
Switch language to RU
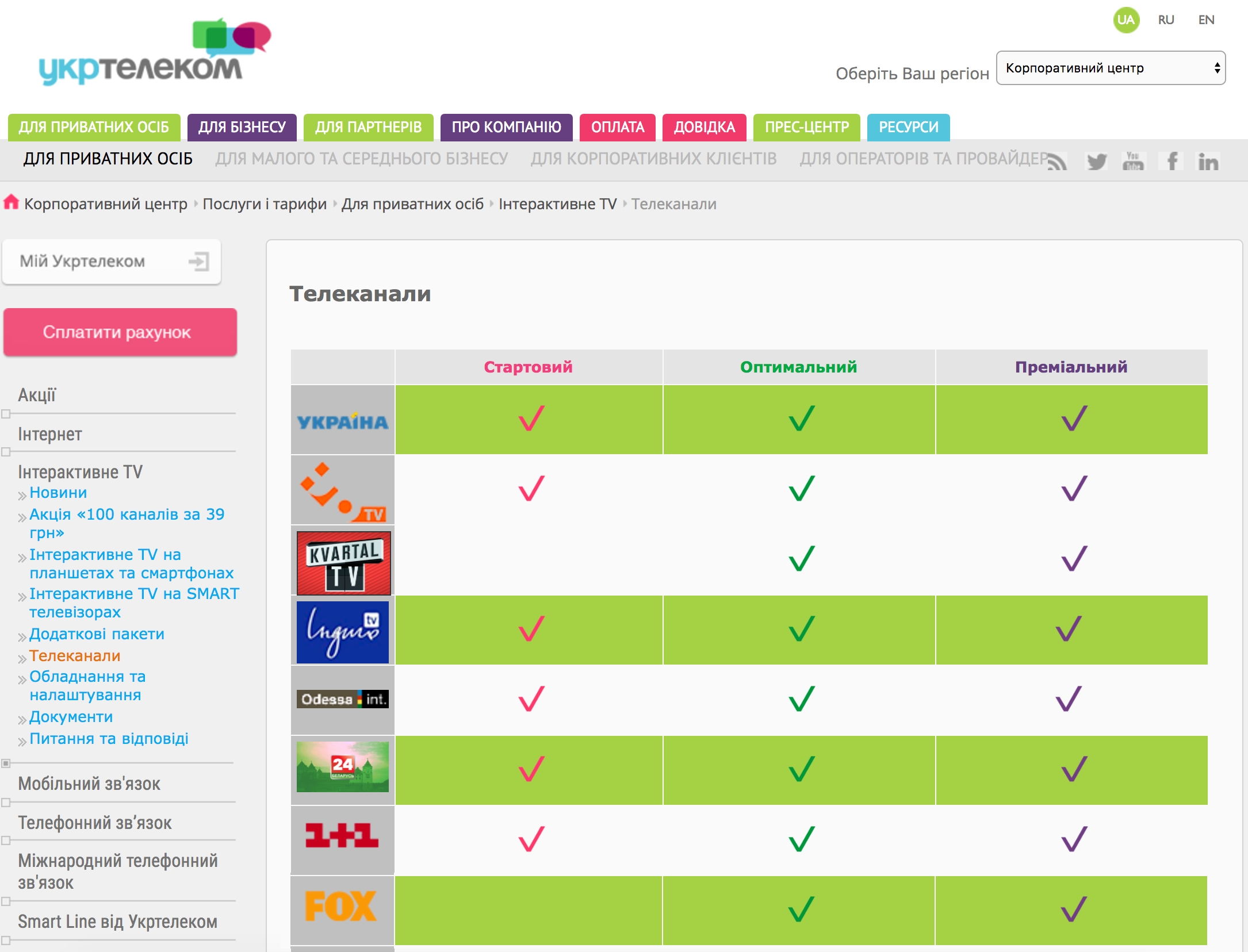[x=1166, y=20]
